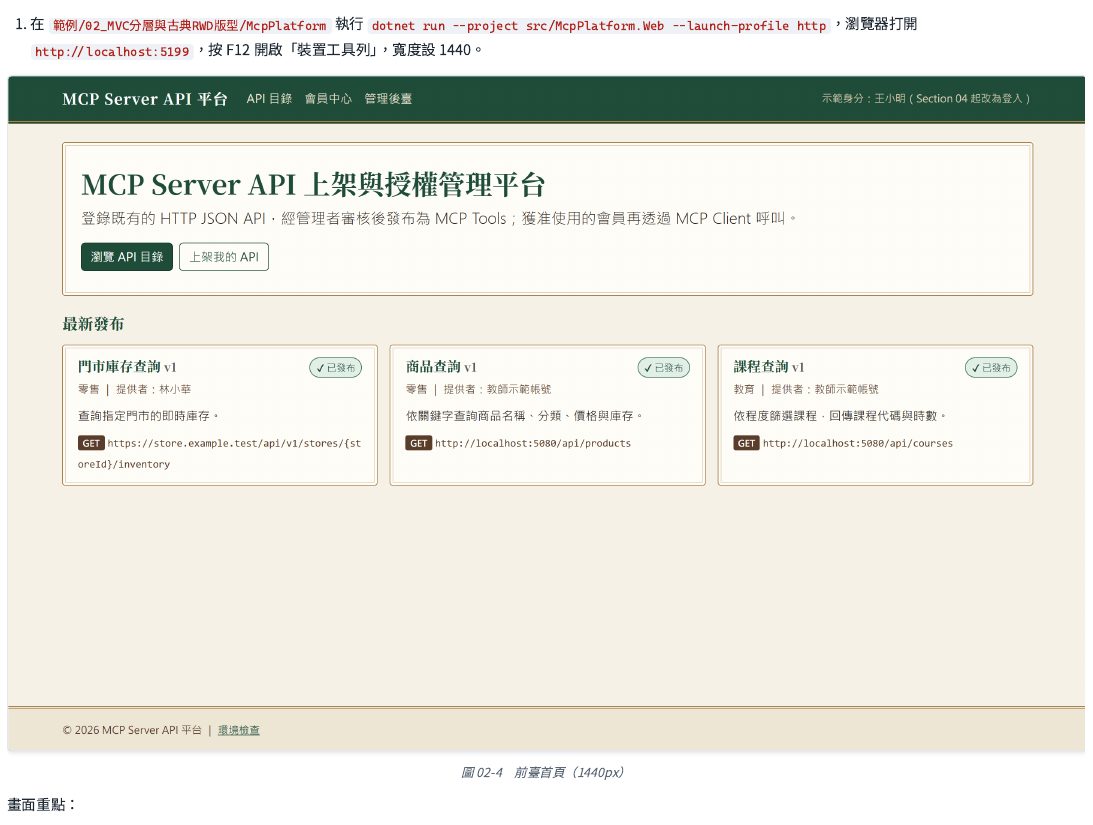Click the main heading MCP Server API 上架與授權管理平台

pyautogui.click(x=313, y=185)
